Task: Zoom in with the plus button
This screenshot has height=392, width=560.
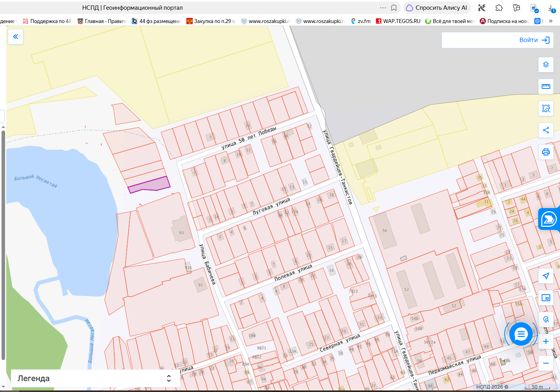Action: 546,341
